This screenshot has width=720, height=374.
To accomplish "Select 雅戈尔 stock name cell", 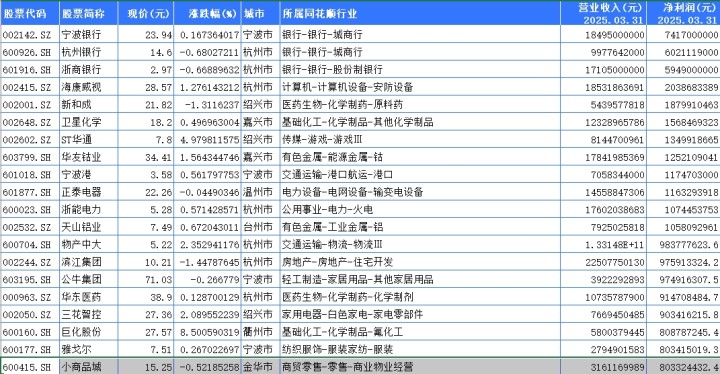I will click(x=89, y=349).
